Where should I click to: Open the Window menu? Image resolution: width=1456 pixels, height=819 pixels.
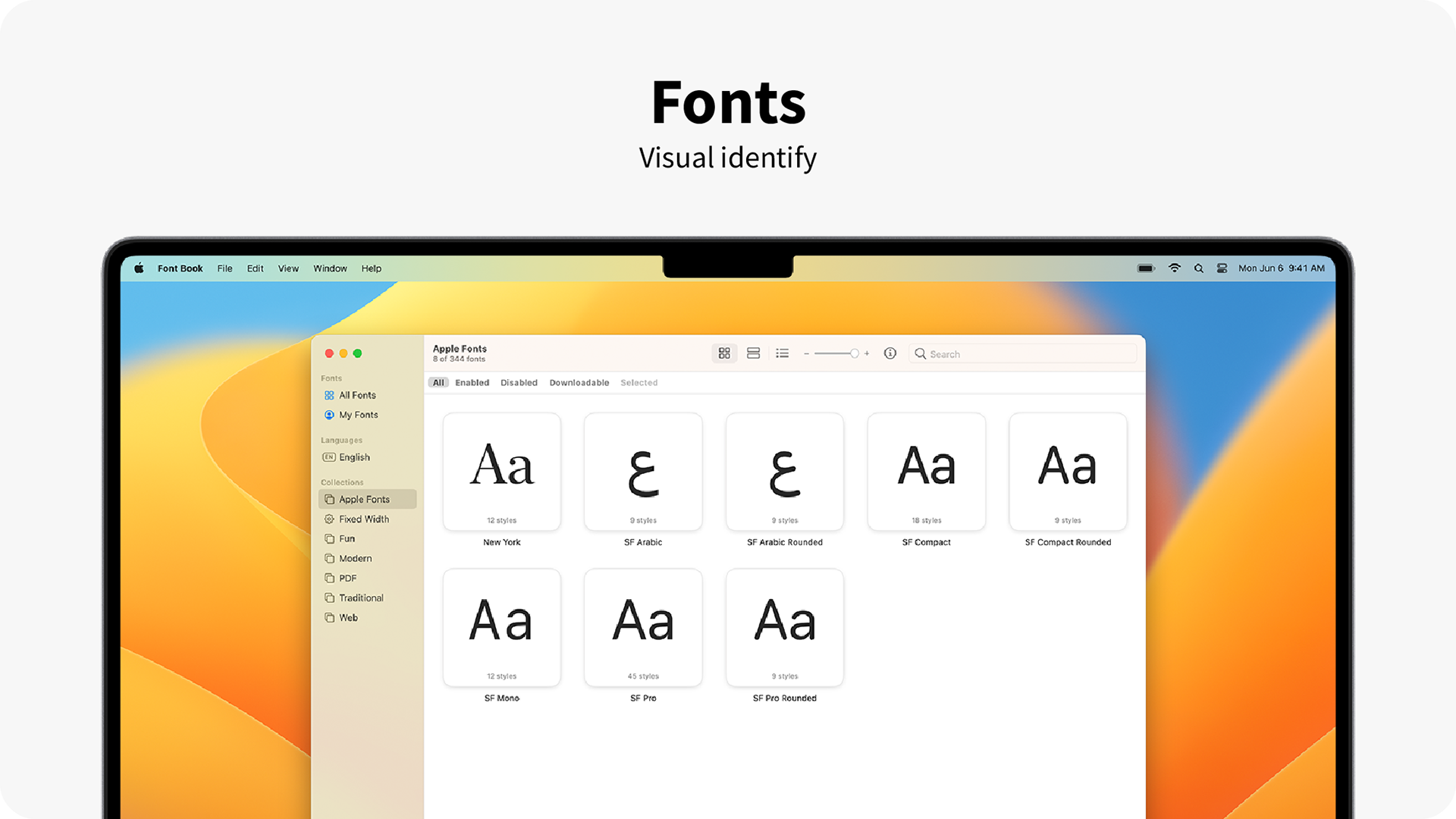[330, 268]
